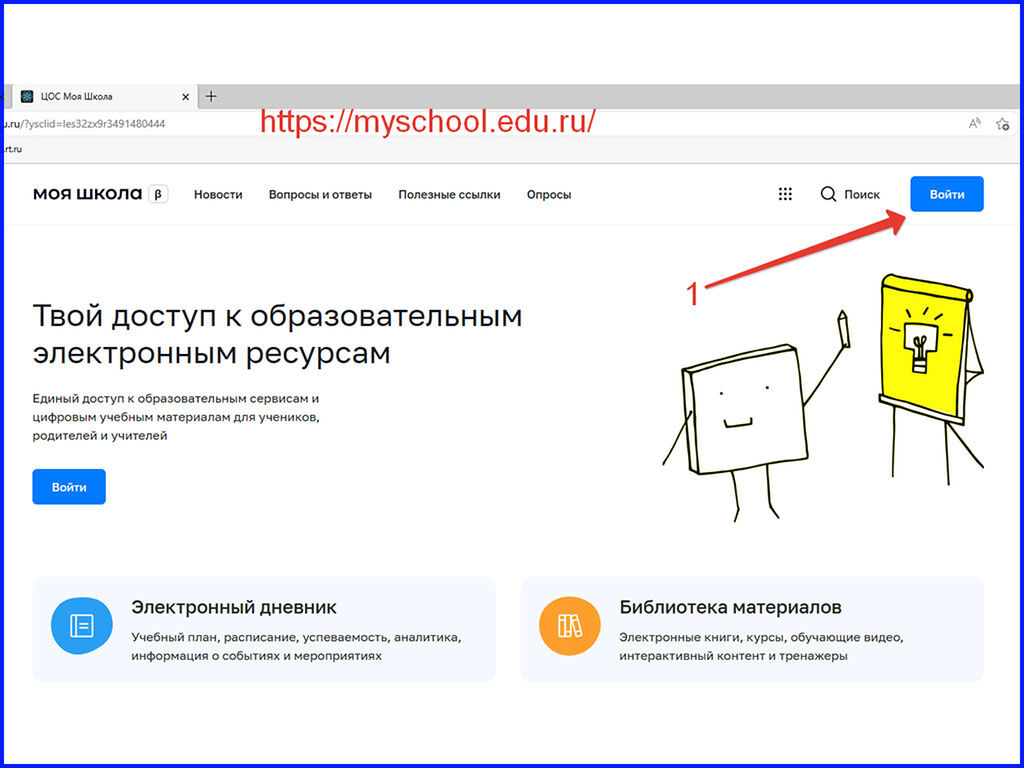Viewport: 1024px width, 768px height.
Task: Open the apps grid icon in header
Action: 787,194
